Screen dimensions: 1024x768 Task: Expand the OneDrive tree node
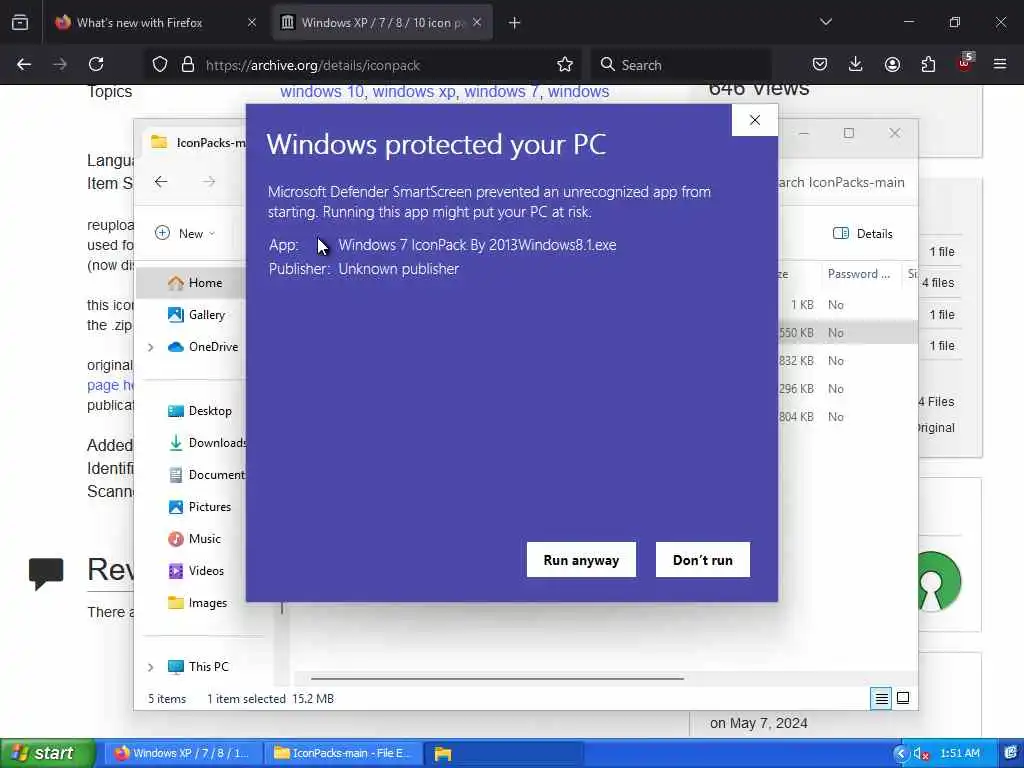151,347
